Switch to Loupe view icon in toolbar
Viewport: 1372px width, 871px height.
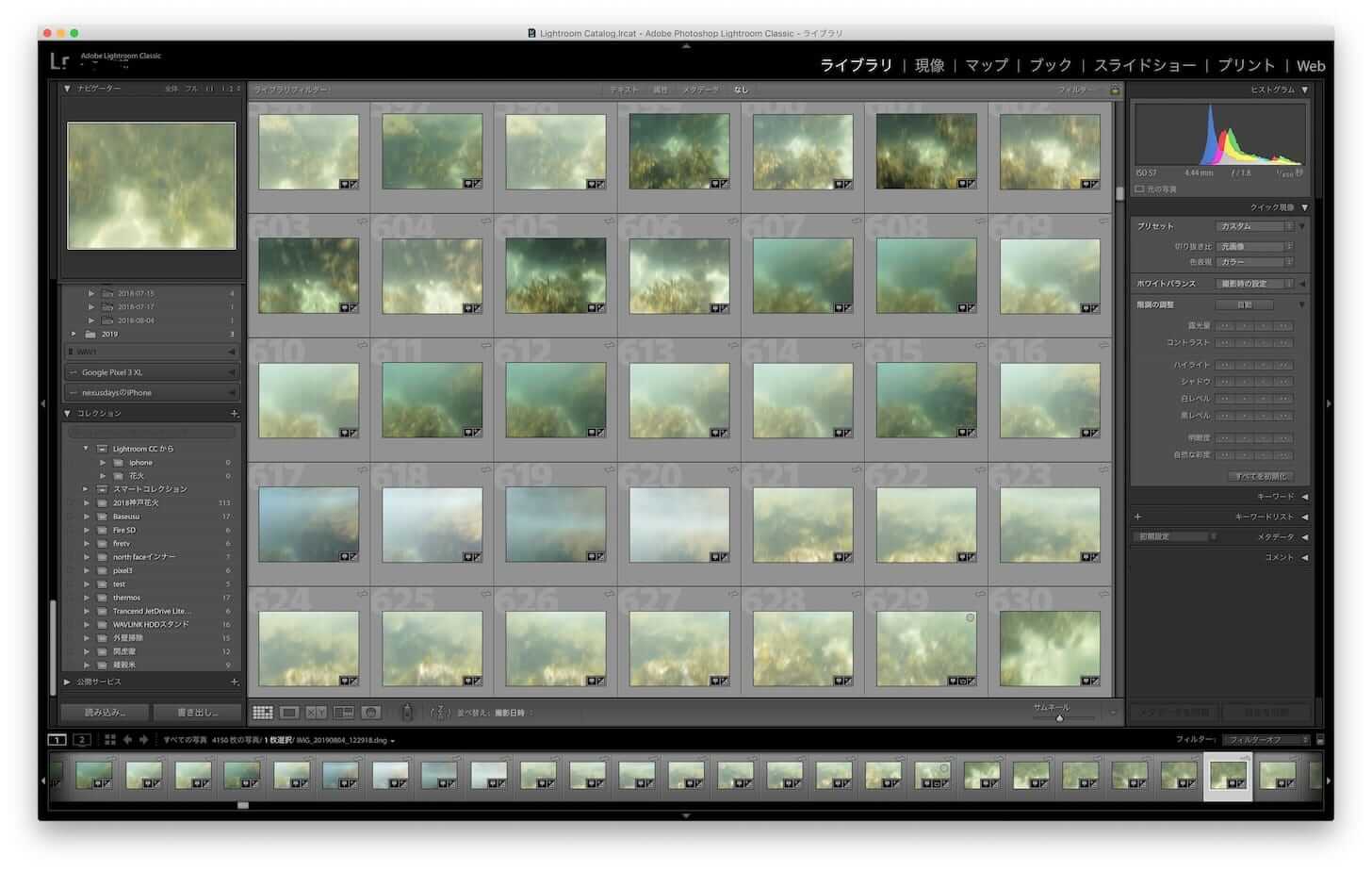coord(289,713)
